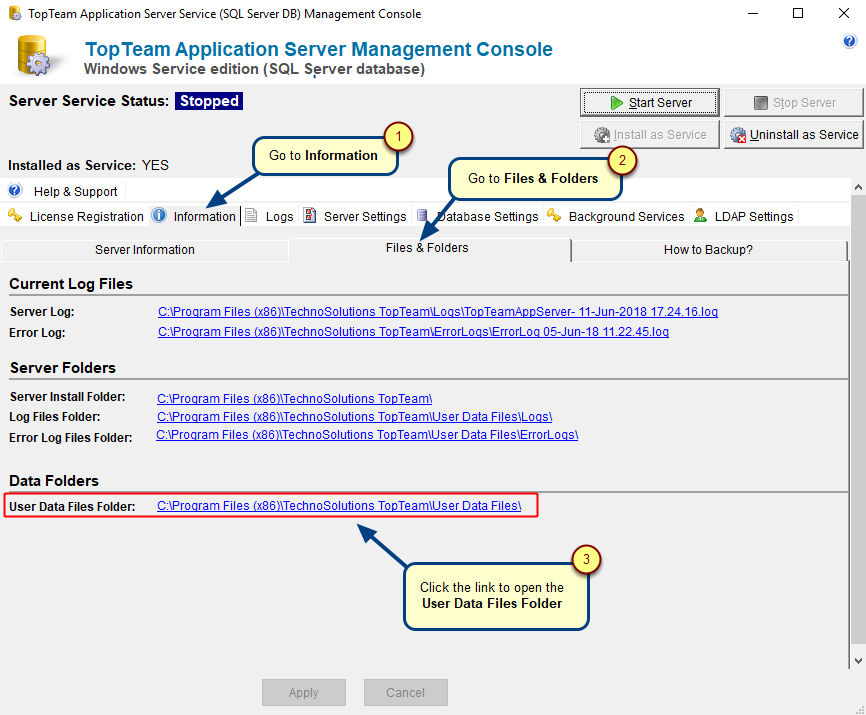Open the Error Log Files Folder link
Screen dimensions: 866x715
[x=367, y=435]
